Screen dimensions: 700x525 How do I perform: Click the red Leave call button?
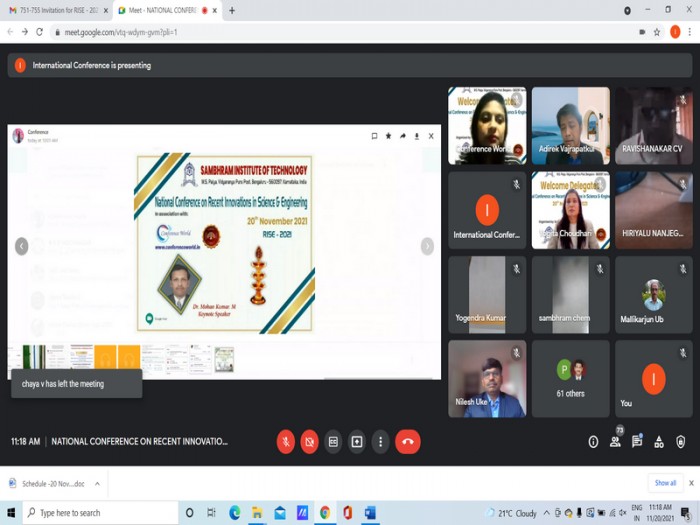coord(407,441)
